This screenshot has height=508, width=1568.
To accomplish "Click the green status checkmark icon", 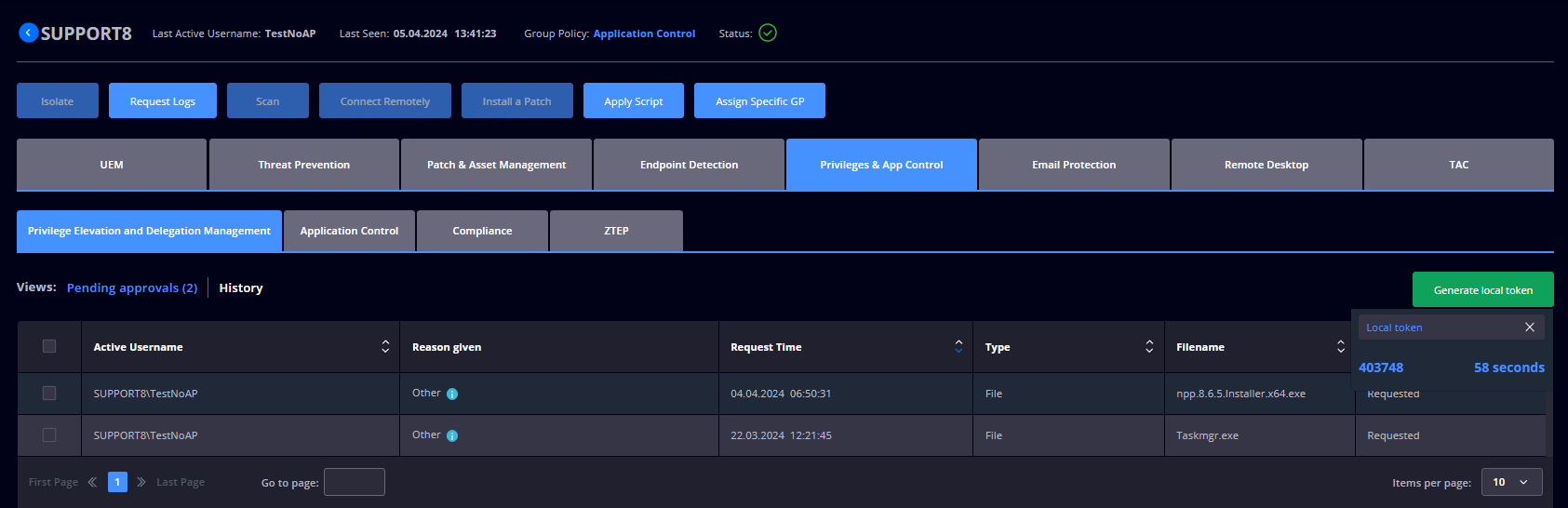I will [768, 33].
